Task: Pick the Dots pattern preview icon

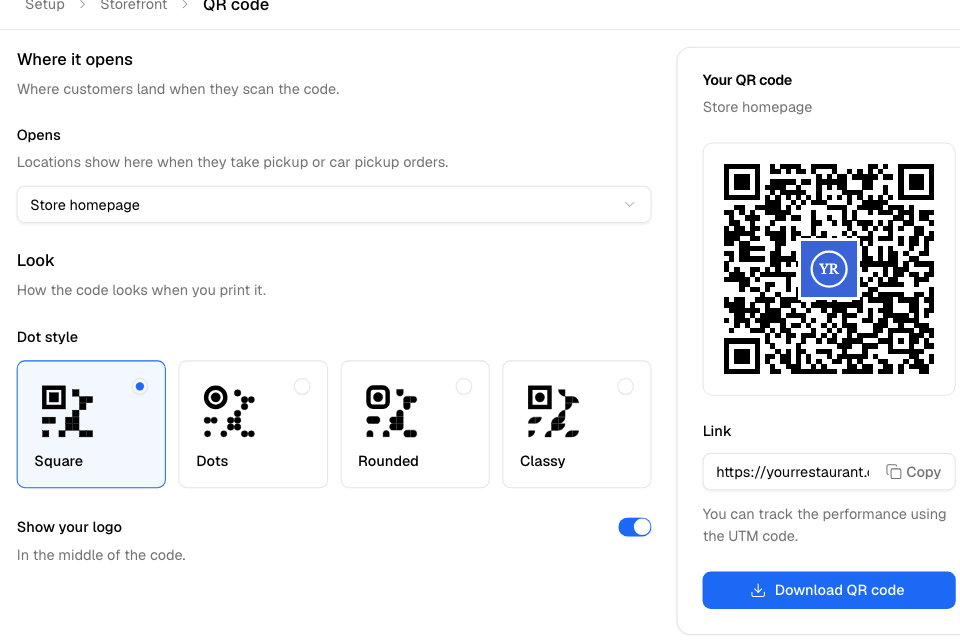Action: pyautogui.click(x=229, y=412)
